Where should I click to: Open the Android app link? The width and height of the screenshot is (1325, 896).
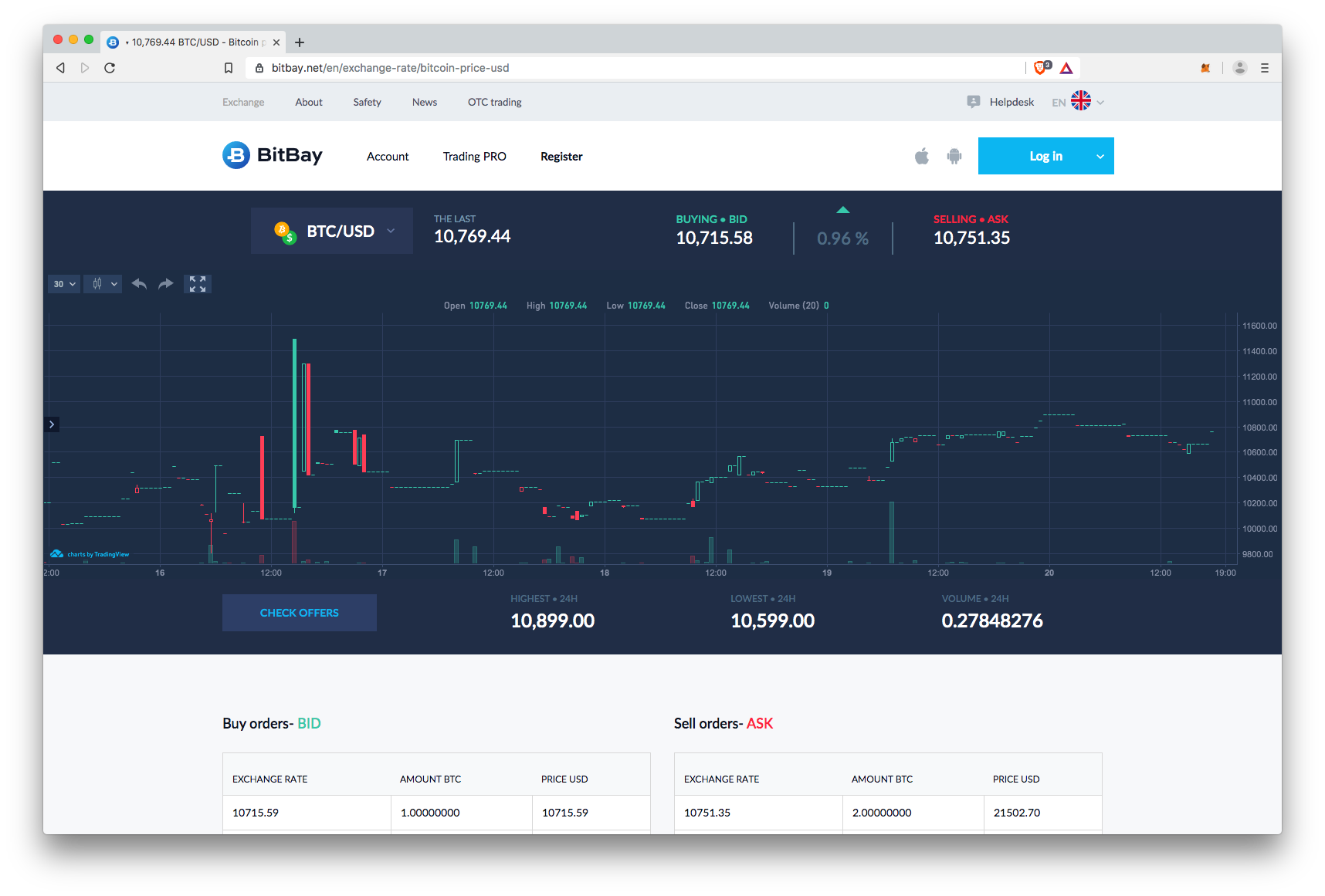coord(954,157)
